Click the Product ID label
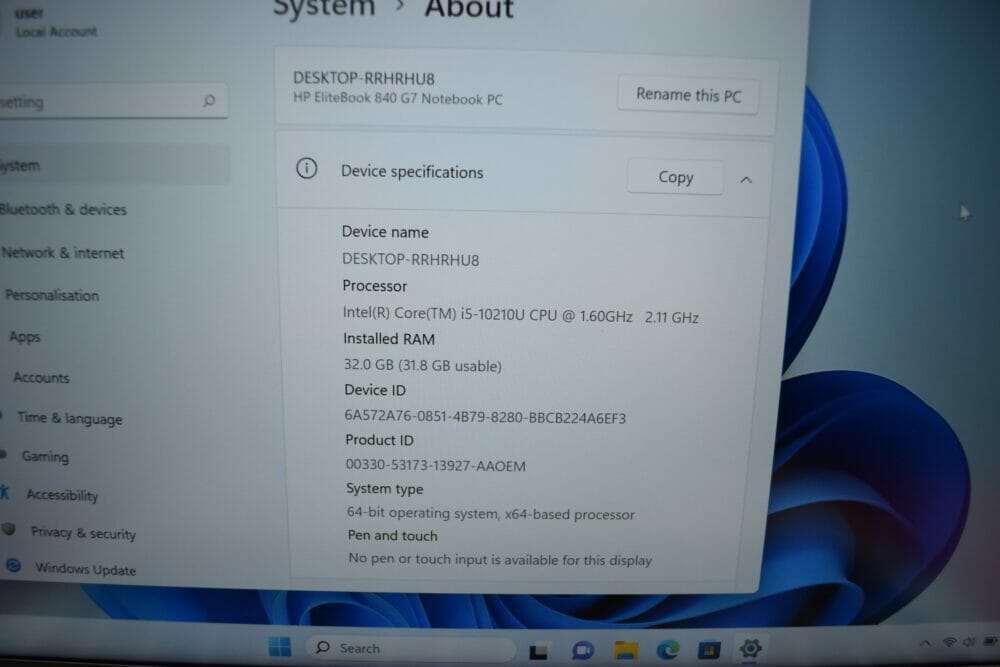The image size is (1000, 667). 379,440
